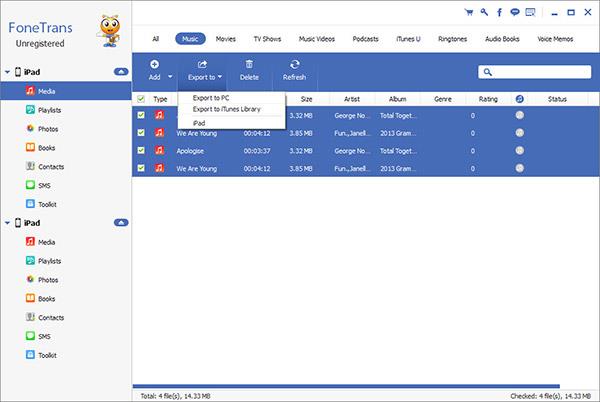The image size is (600, 402).
Task: Sort by the Artist column header
Action: pyautogui.click(x=352, y=99)
